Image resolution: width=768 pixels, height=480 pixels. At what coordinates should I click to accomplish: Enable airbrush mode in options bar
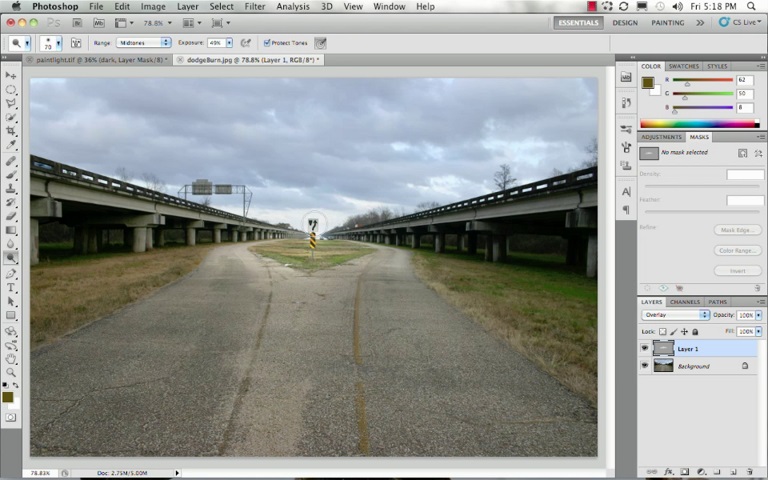coord(246,43)
